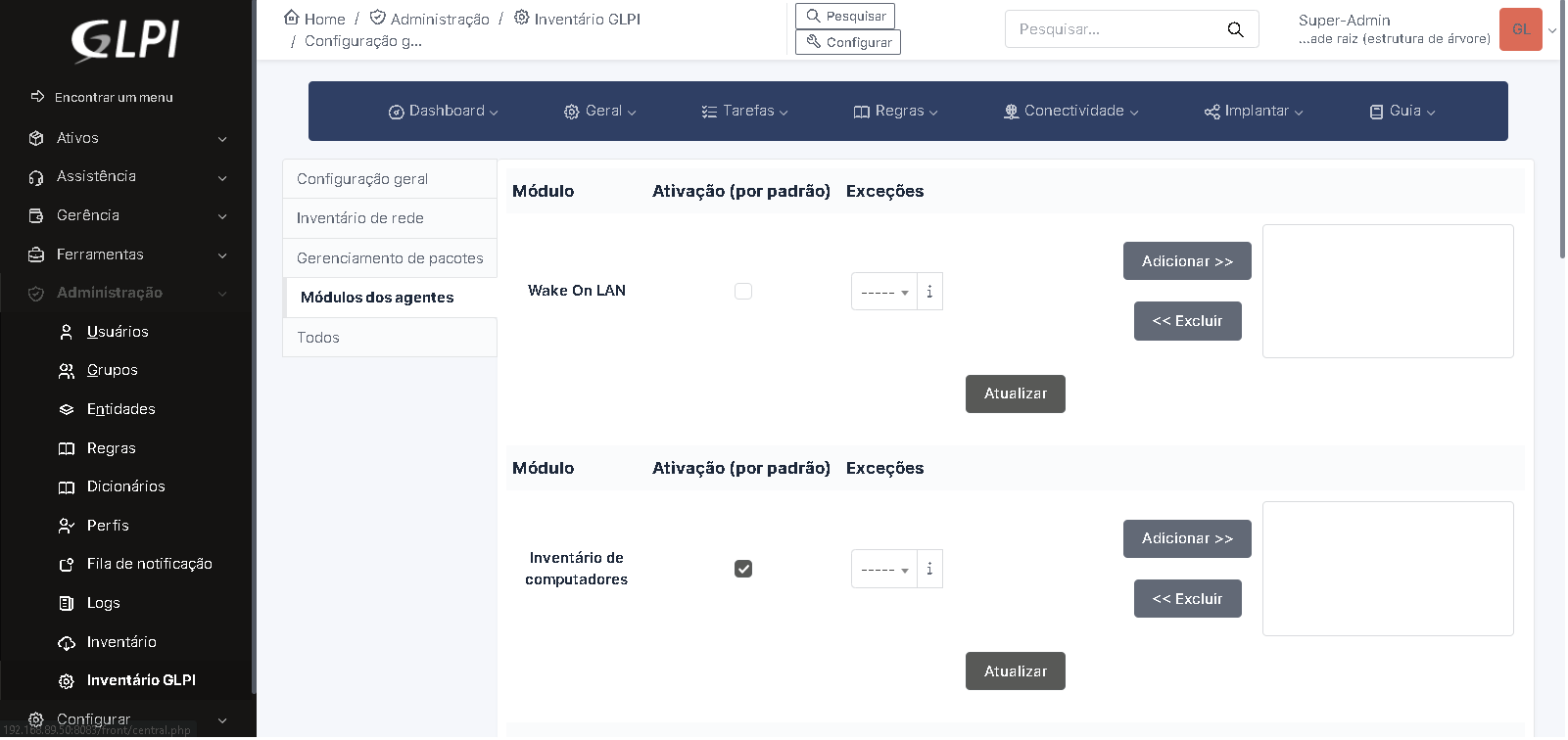This screenshot has width=1568, height=740.
Task: Switch to Inventário de rede tab
Action: (390, 218)
